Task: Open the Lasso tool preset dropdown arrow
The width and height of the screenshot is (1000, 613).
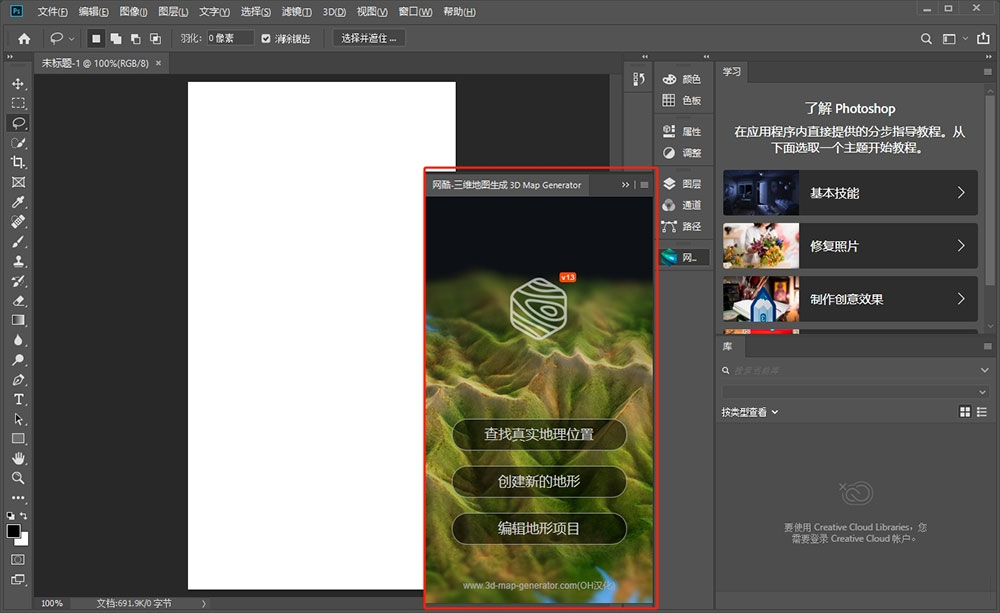Action: (x=71, y=39)
